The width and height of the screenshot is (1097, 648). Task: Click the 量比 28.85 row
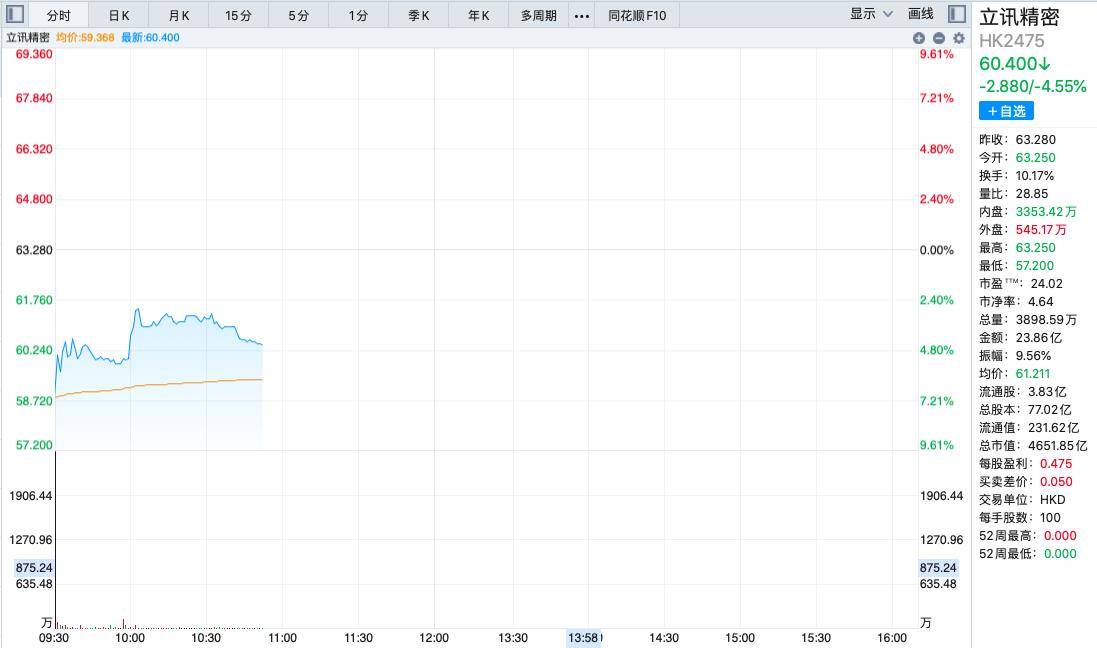tap(1013, 194)
